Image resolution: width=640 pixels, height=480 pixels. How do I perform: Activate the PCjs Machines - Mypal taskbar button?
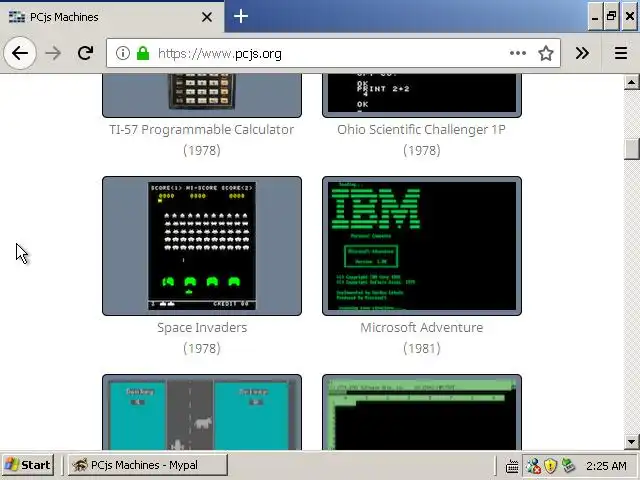pos(147,465)
